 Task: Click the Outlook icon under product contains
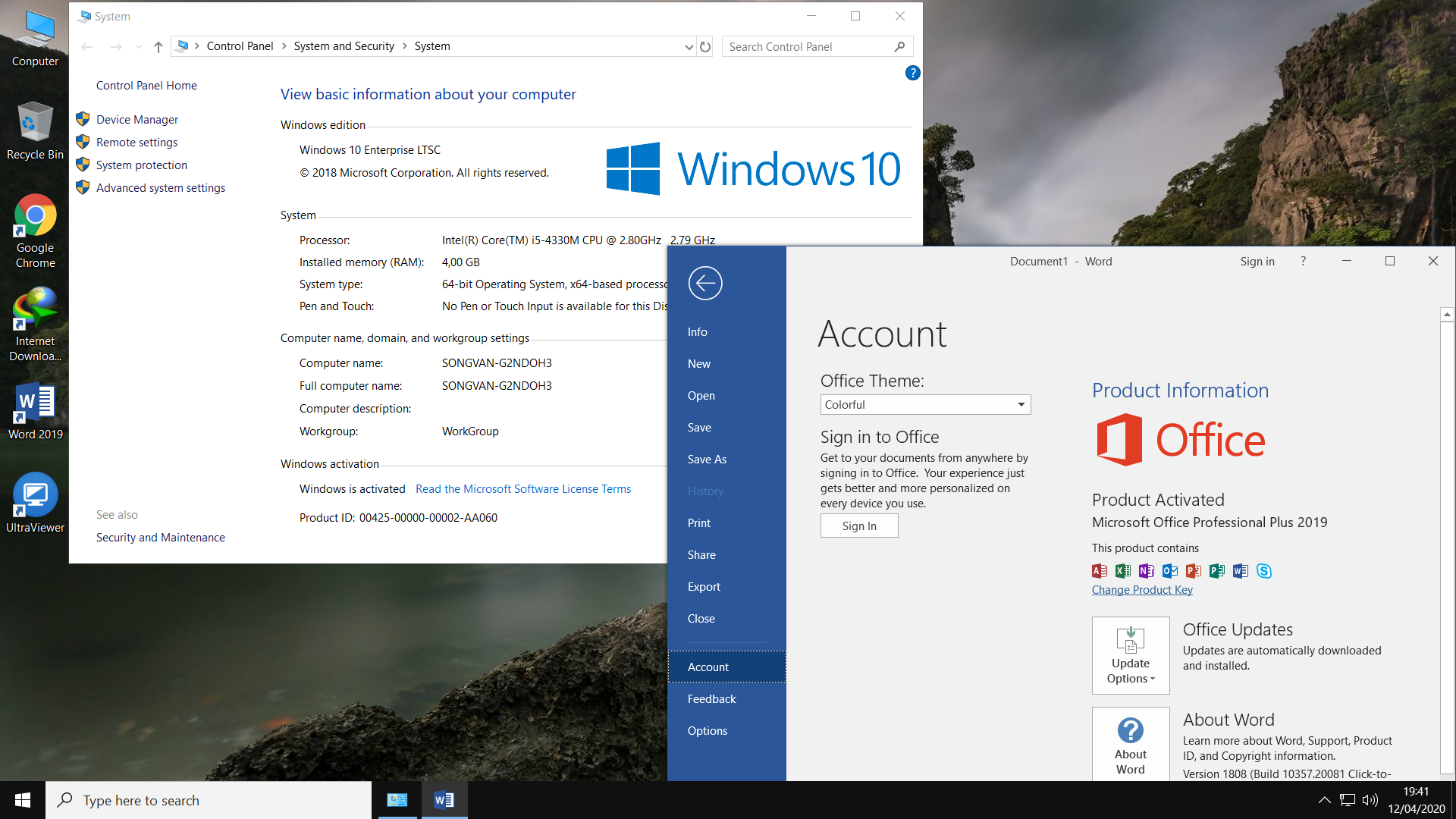(1170, 571)
